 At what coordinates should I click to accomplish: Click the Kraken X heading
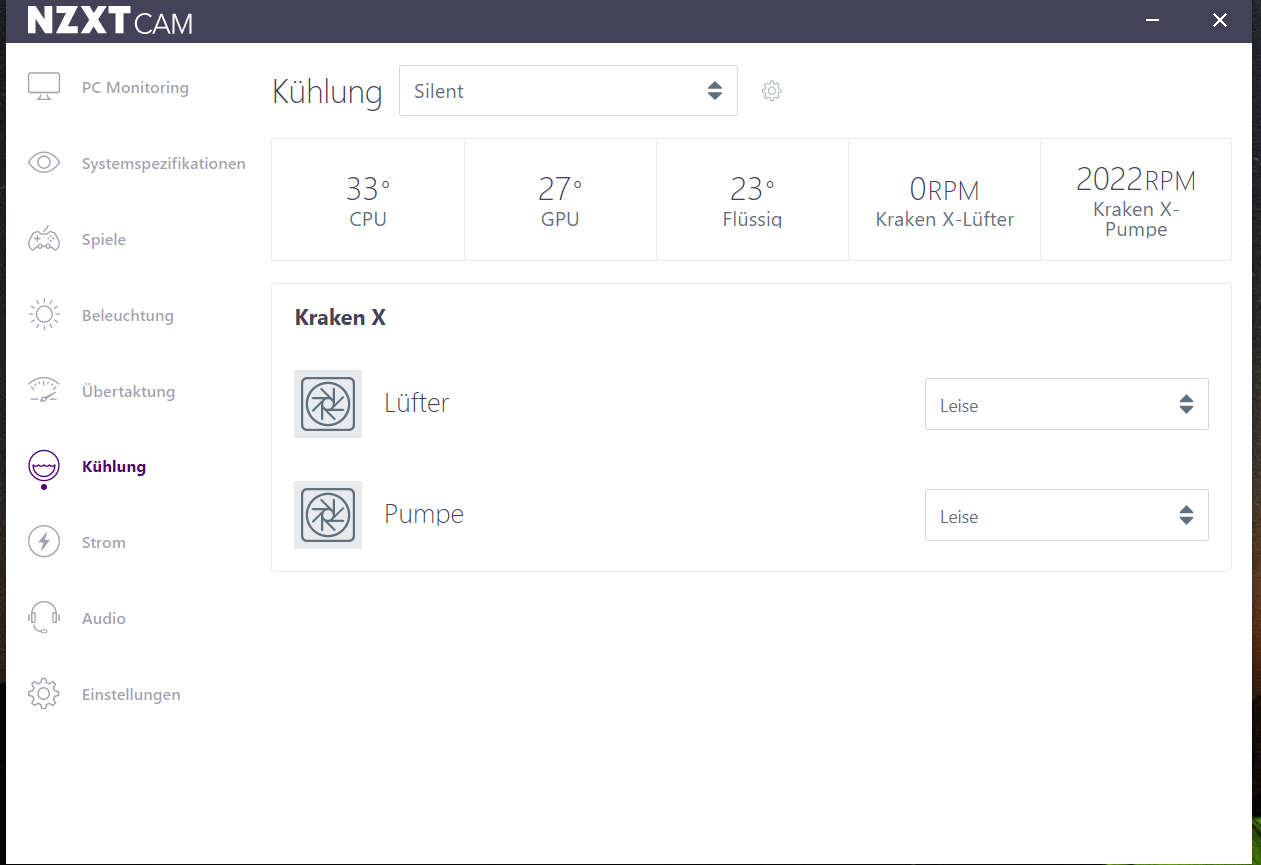tap(340, 318)
